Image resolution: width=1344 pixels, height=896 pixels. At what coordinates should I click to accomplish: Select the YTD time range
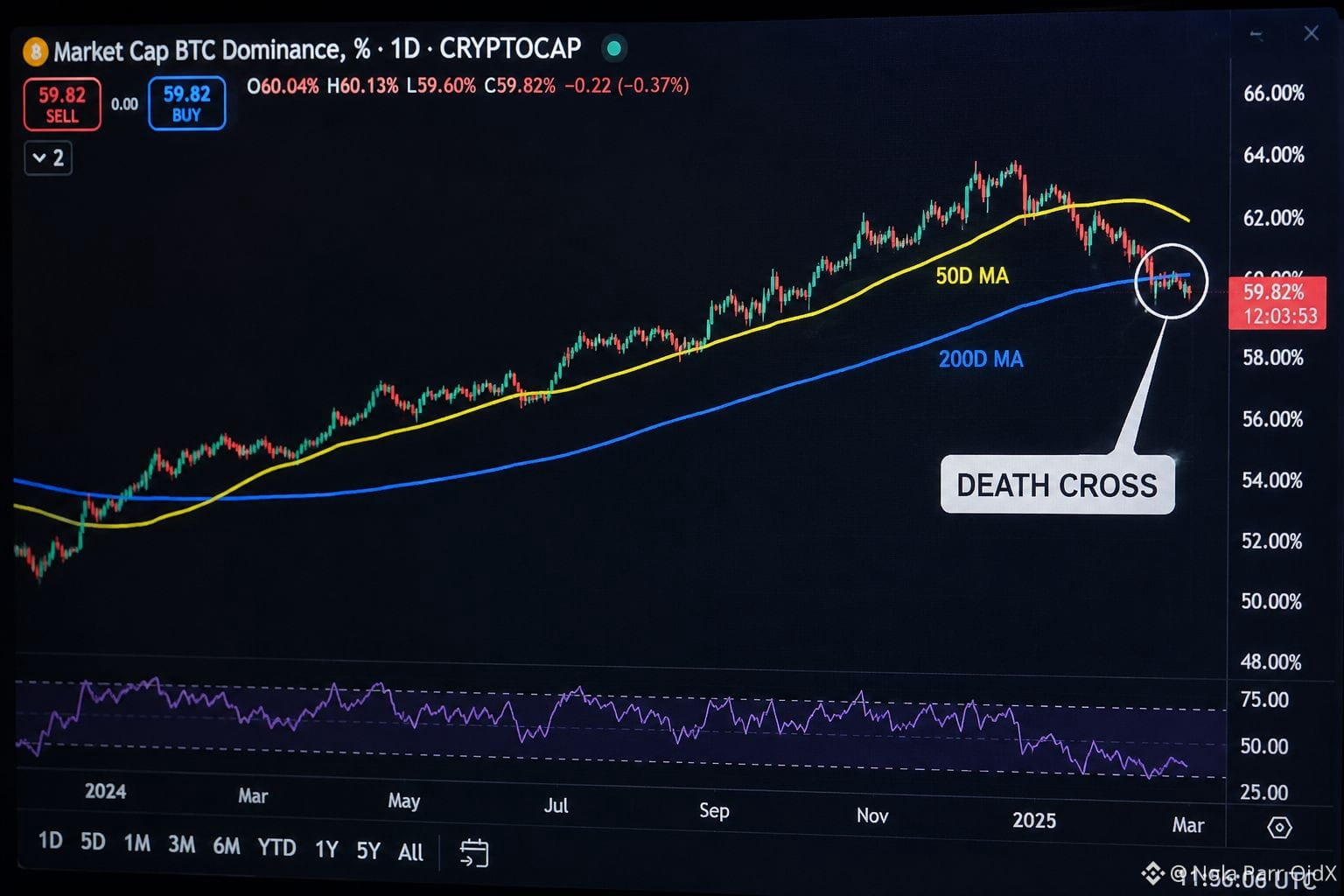276,847
